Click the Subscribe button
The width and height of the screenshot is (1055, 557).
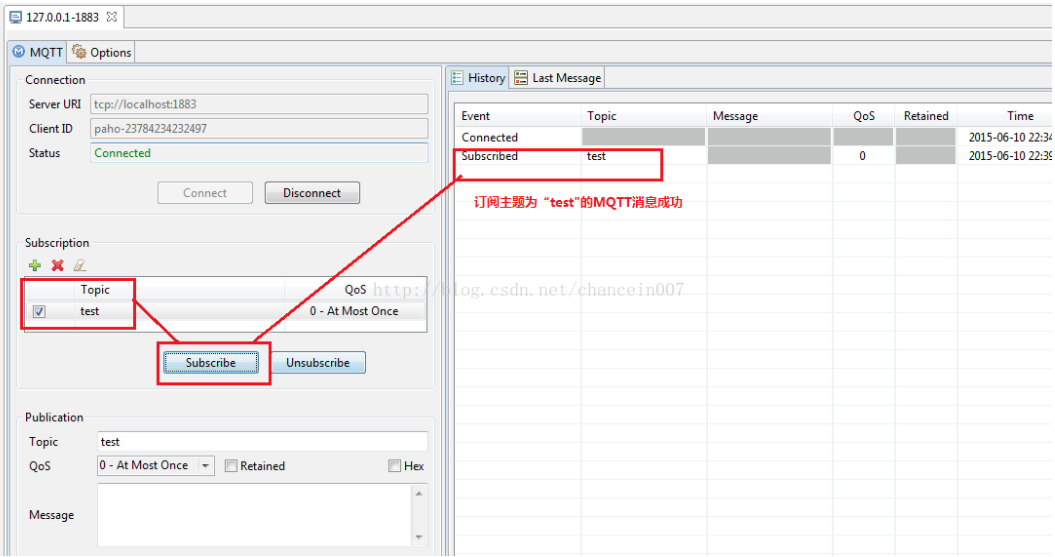coord(211,363)
